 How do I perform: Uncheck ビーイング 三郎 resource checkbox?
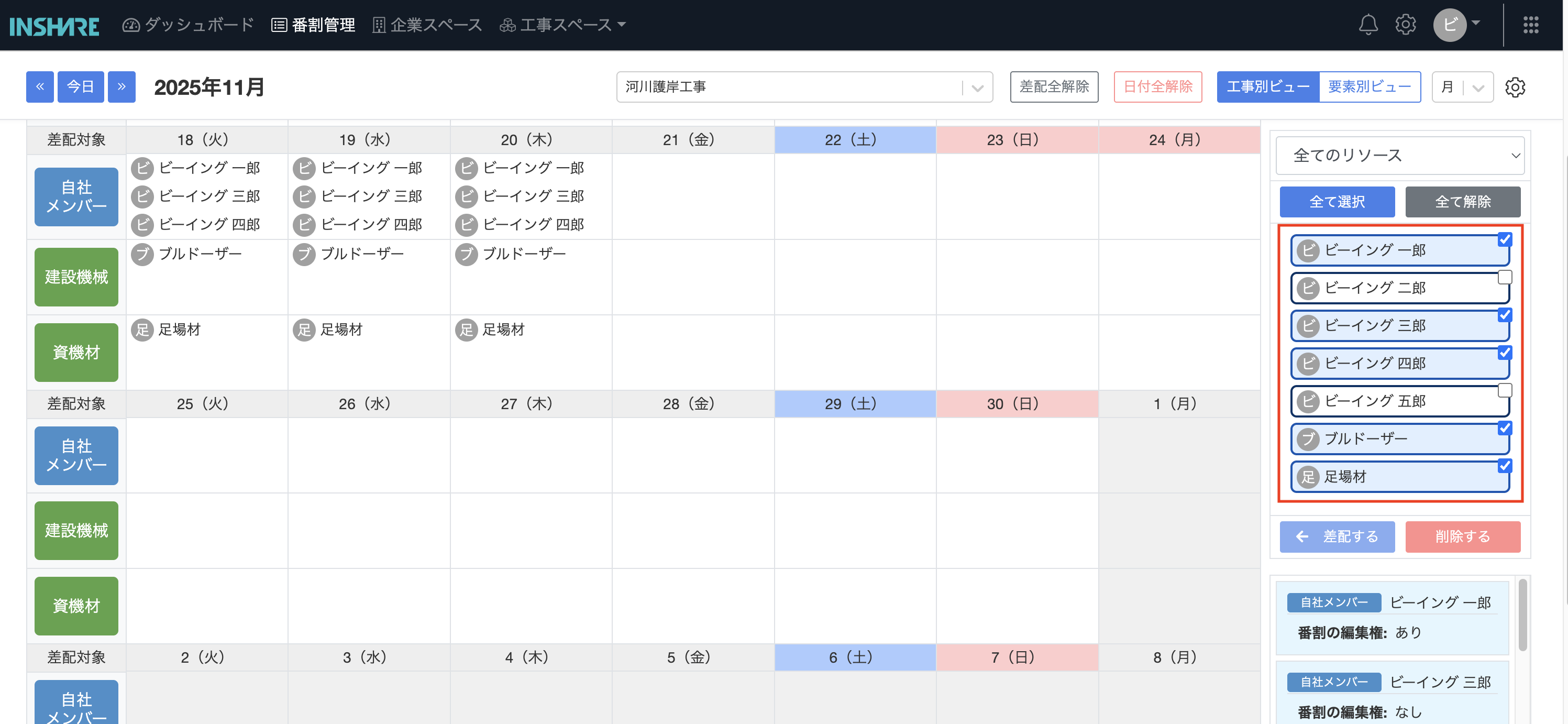(x=1505, y=315)
